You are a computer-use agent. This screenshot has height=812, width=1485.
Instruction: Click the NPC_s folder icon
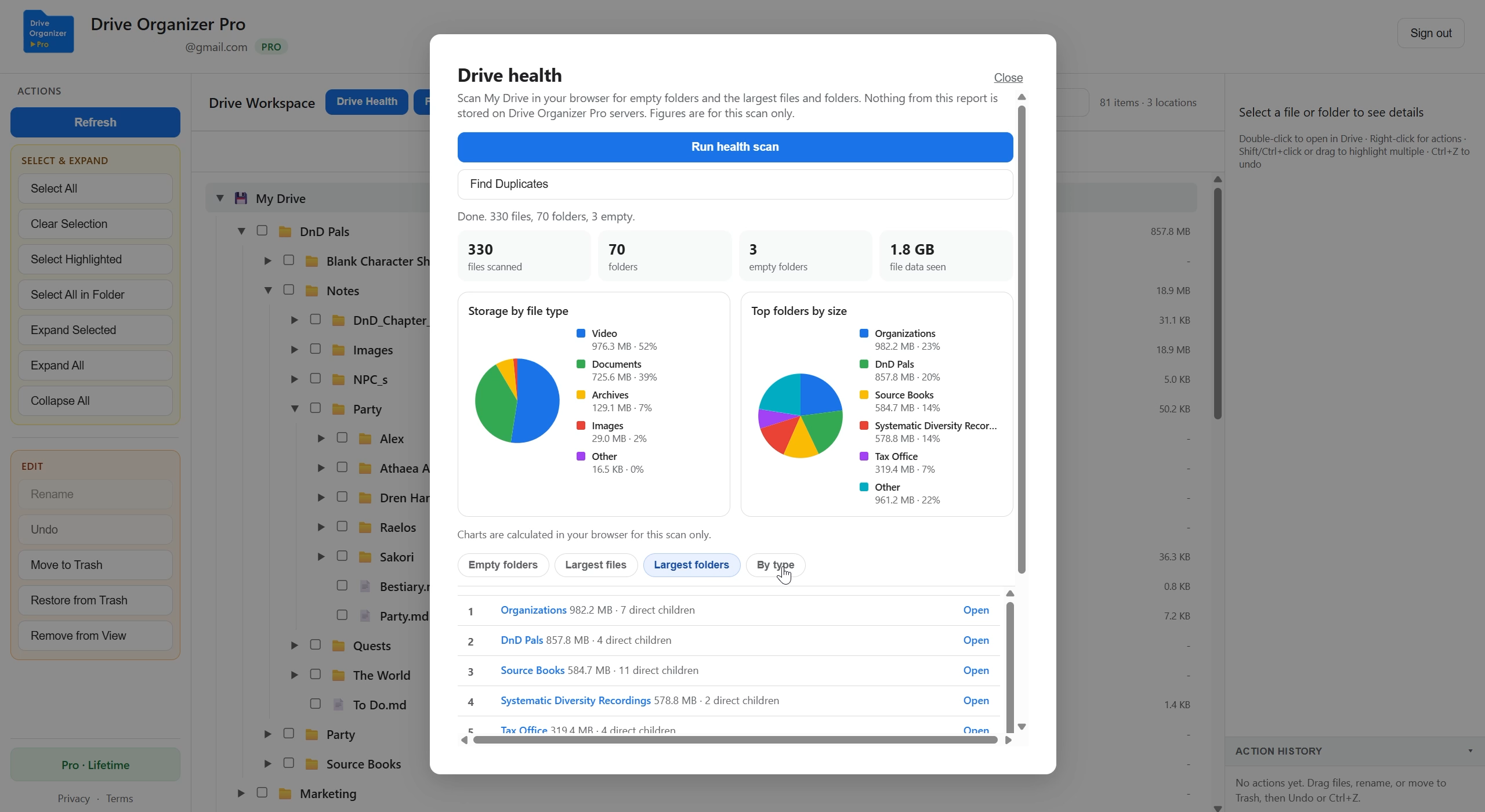(338, 379)
